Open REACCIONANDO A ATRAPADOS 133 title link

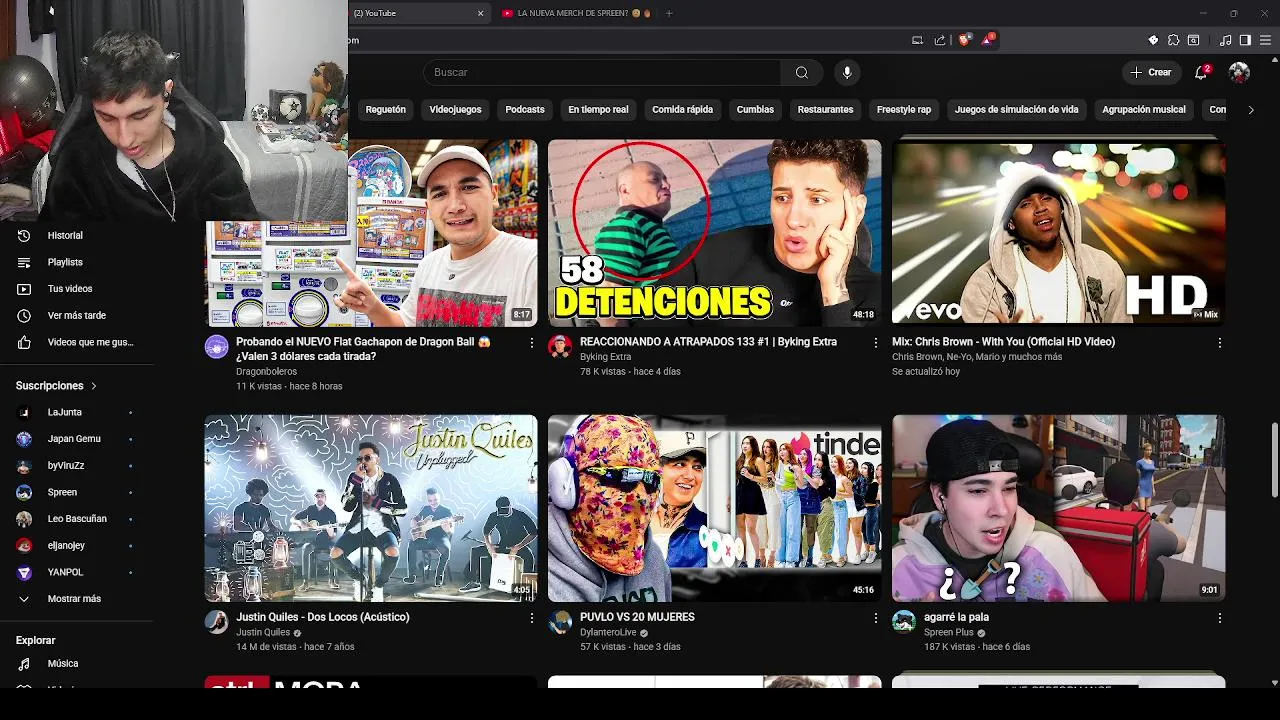(708, 342)
